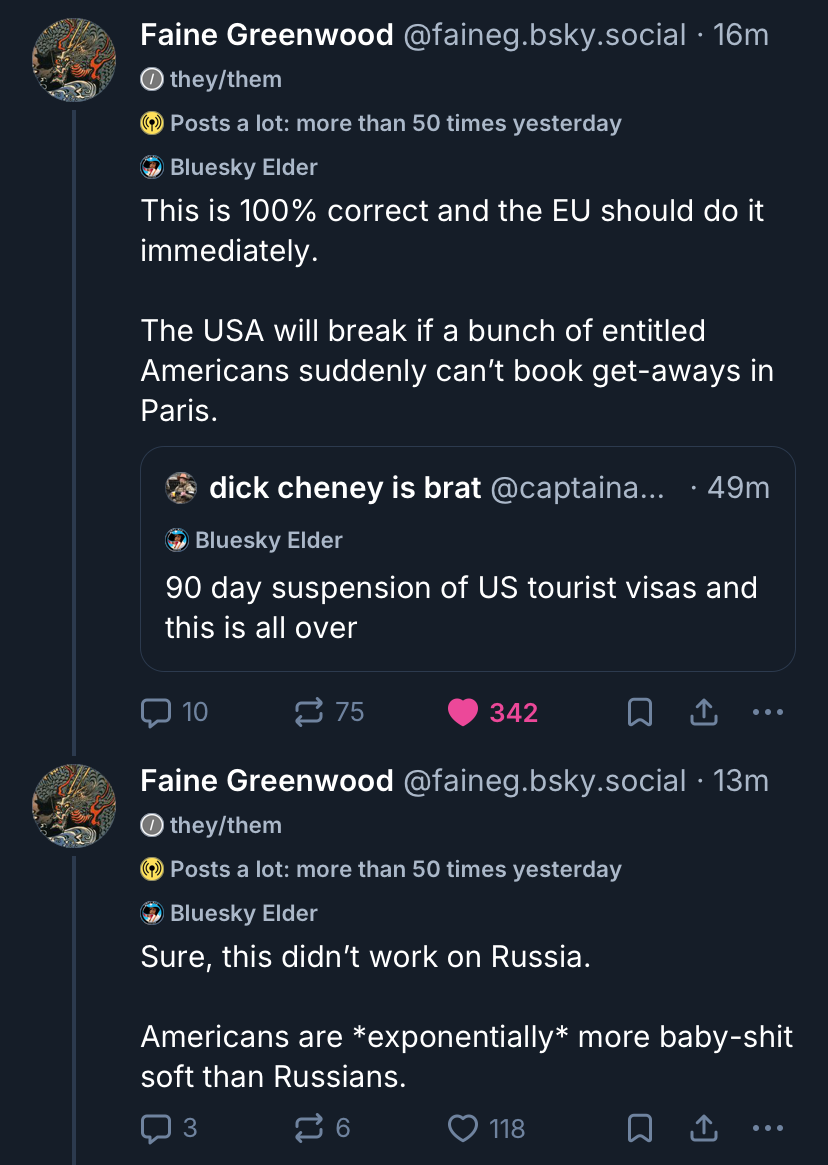This screenshot has height=1165, width=828.
Task: Repost the first post with 75 reposts
Action: pos(308,712)
